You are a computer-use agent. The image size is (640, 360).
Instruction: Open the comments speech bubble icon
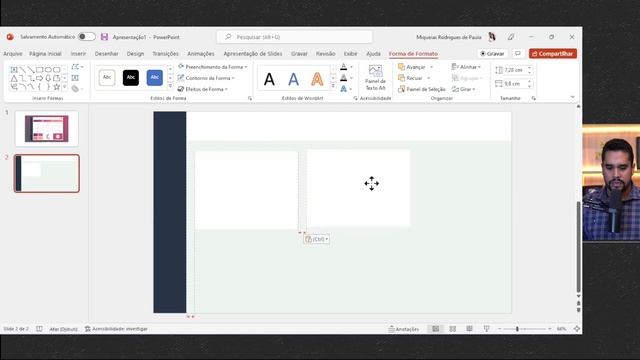tap(518, 53)
